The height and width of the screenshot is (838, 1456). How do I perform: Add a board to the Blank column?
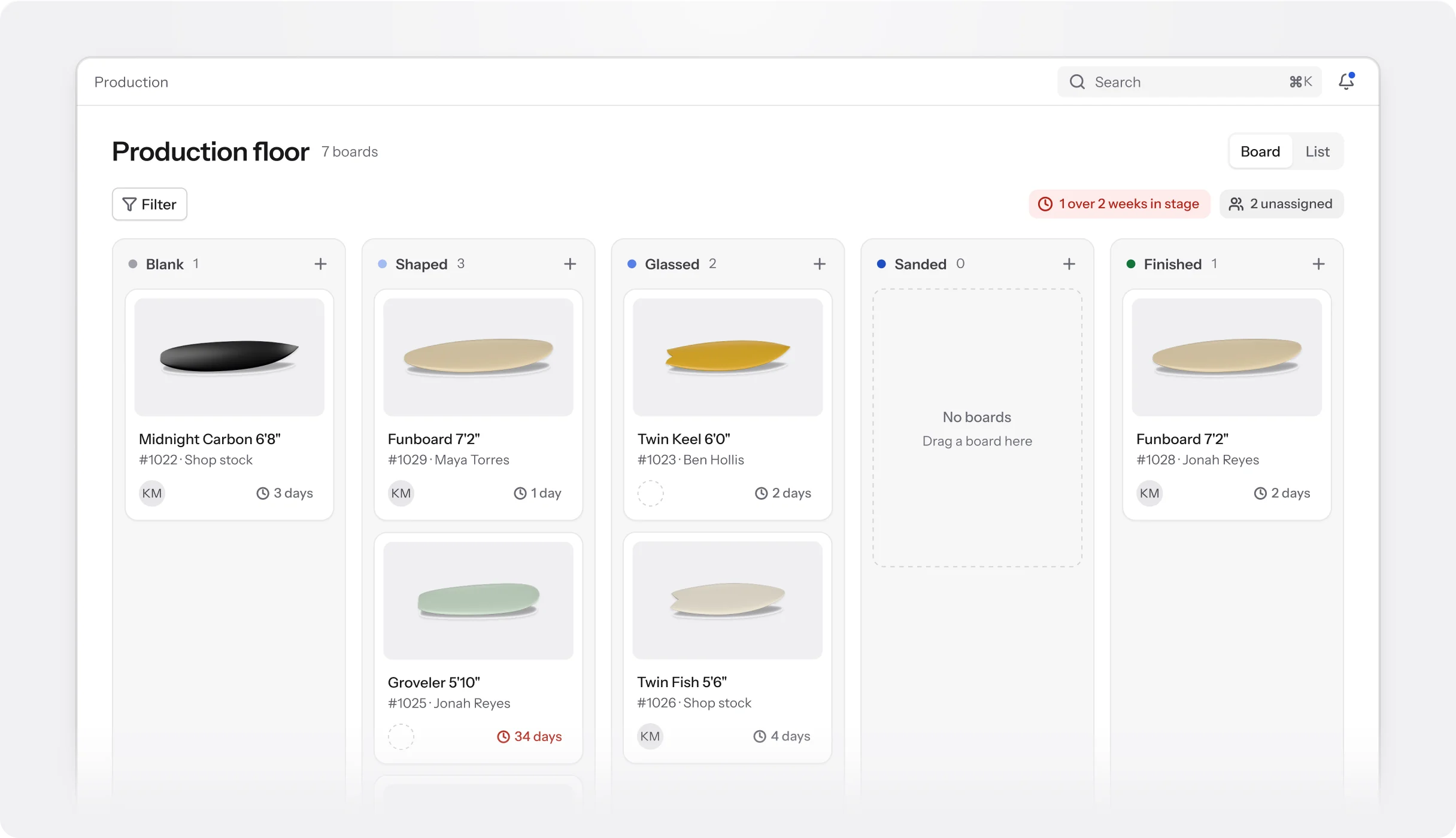point(321,264)
